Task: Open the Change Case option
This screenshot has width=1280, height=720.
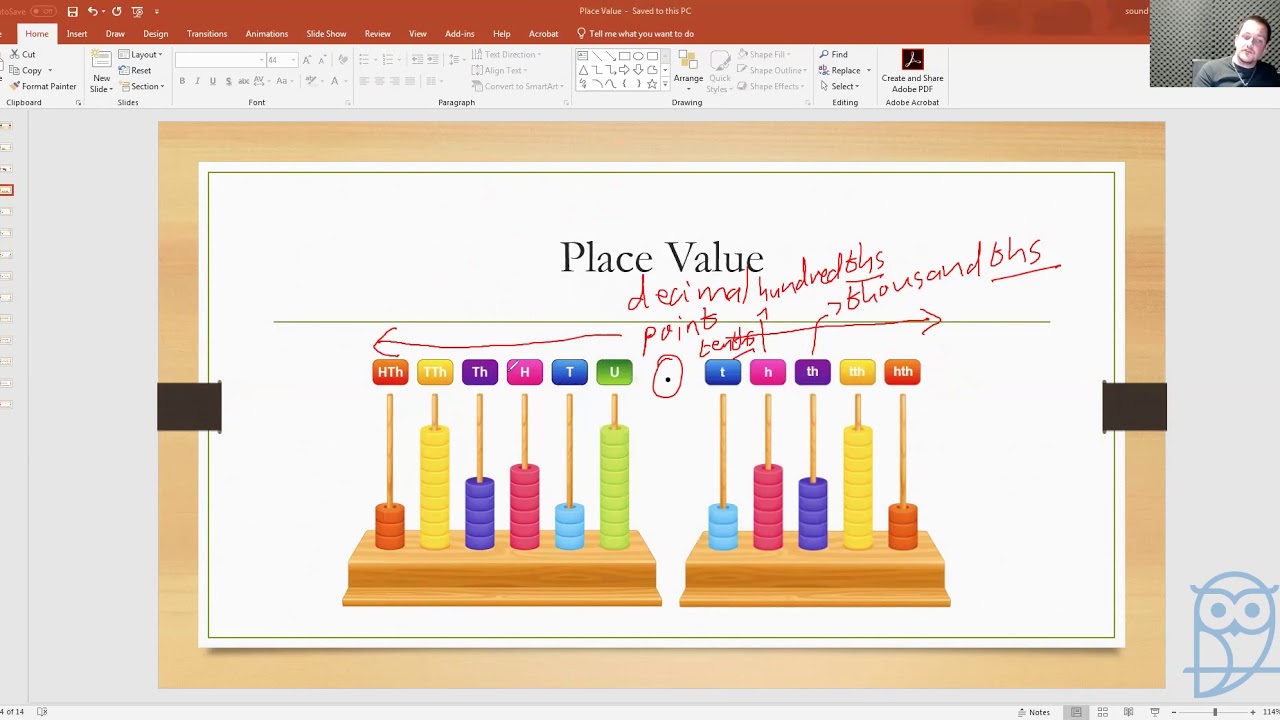Action: 284,81
